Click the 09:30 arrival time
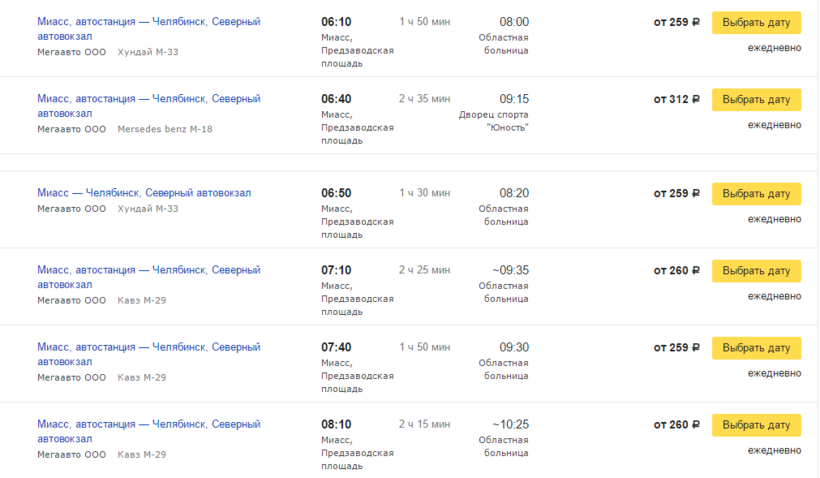 coord(514,347)
